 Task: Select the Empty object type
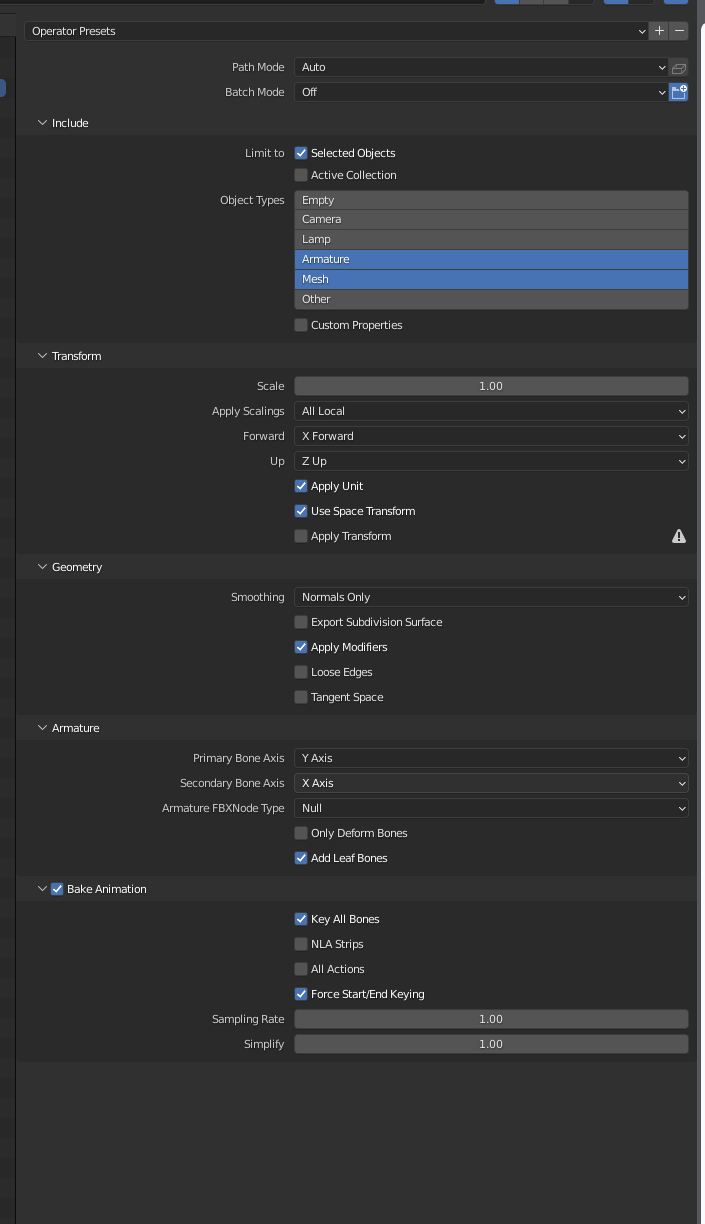491,200
